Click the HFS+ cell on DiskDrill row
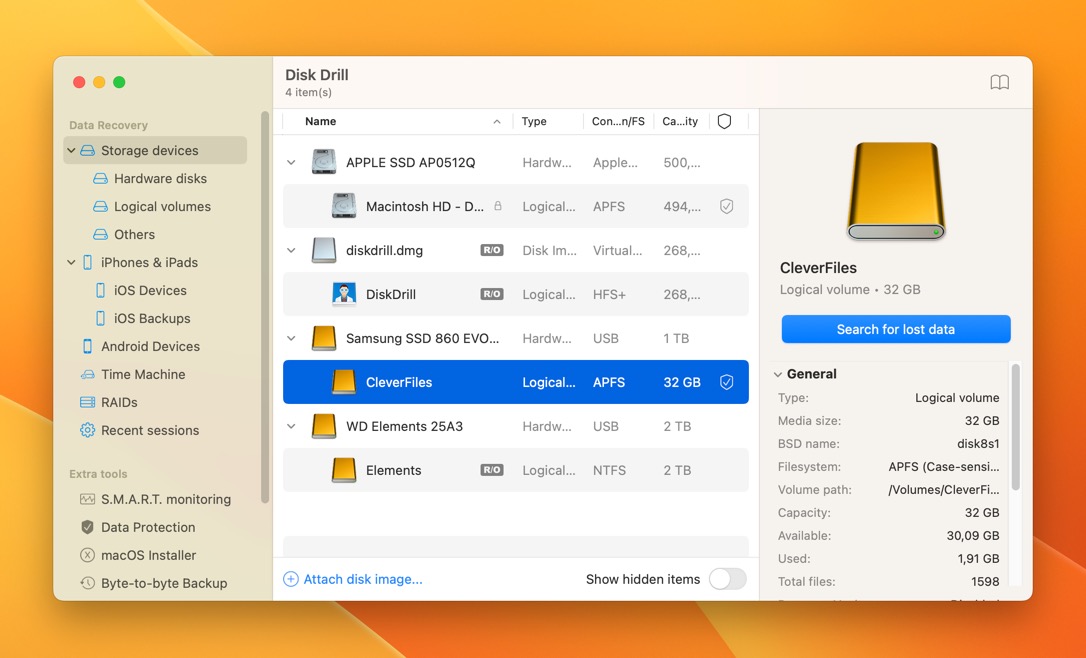 click(609, 294)
